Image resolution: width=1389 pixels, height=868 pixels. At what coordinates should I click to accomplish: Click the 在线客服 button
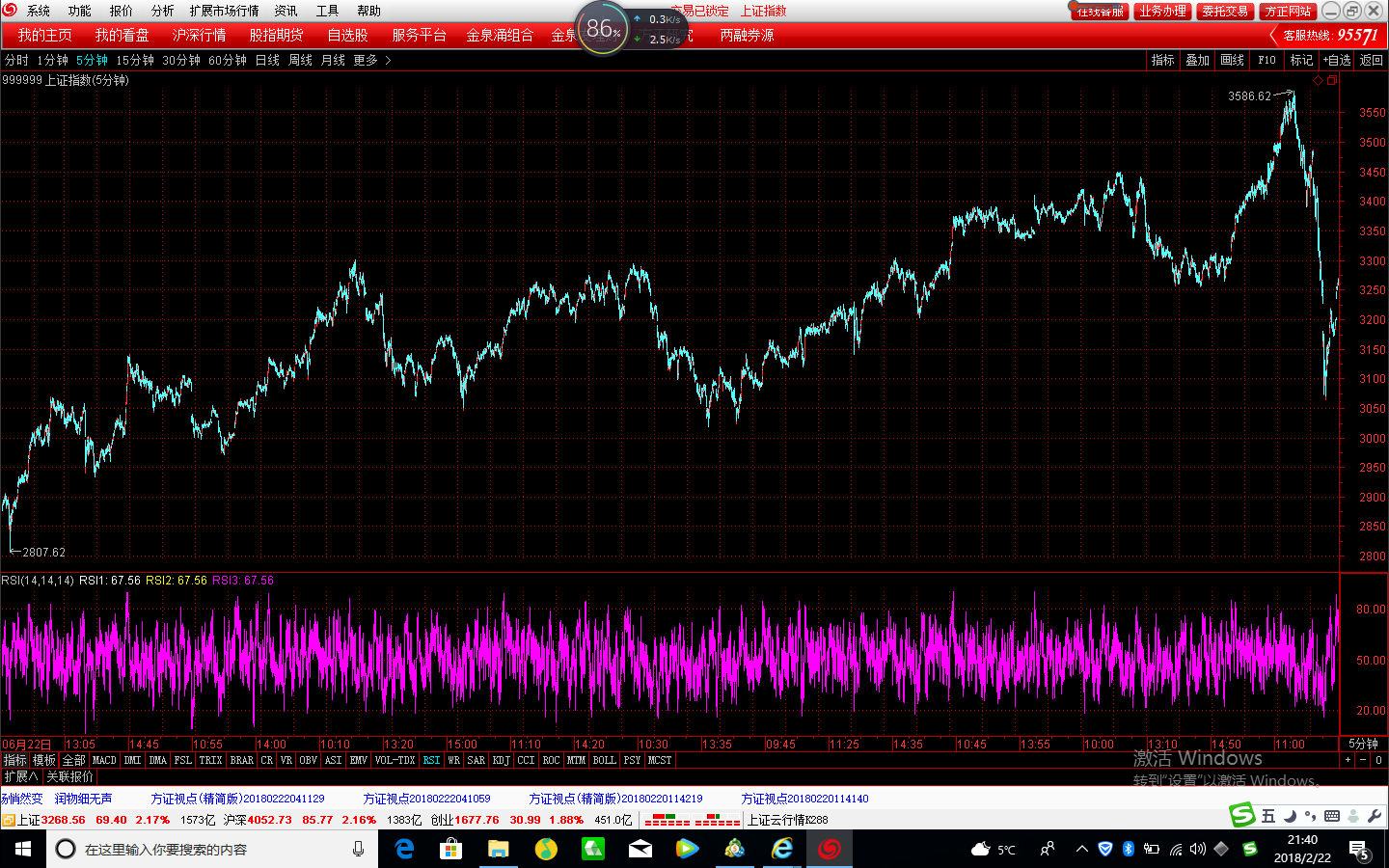tap(1100, 12)
